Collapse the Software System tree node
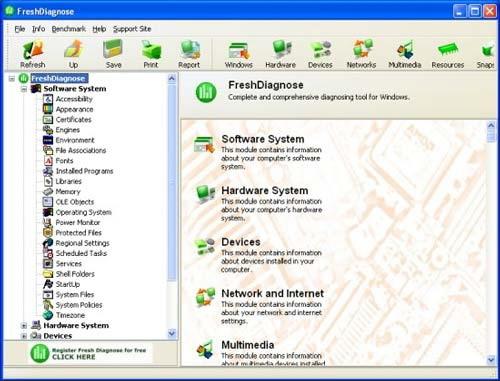Viewport: 500px width, 381px height. (24, 89)
